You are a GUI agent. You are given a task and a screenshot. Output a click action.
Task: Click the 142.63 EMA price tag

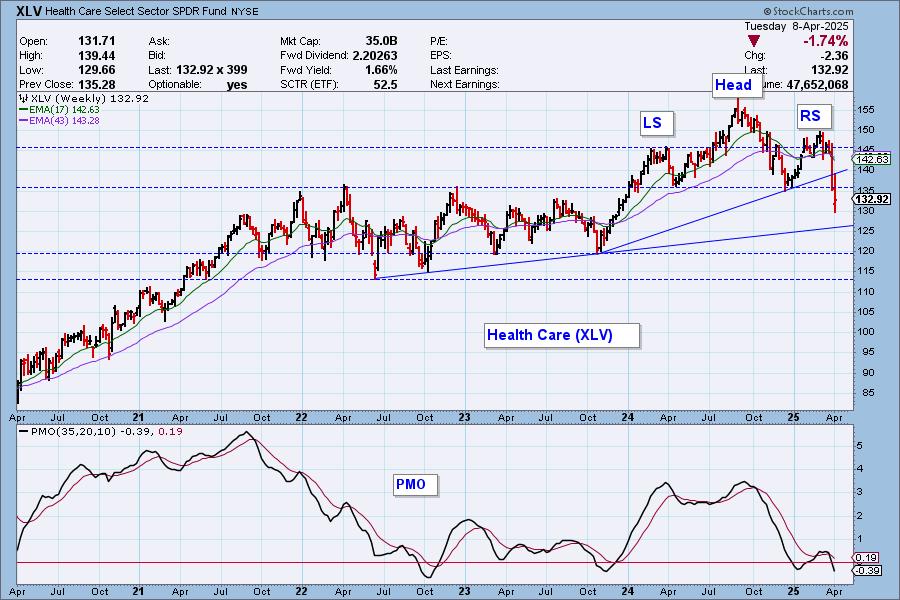[x=872, y=159]
